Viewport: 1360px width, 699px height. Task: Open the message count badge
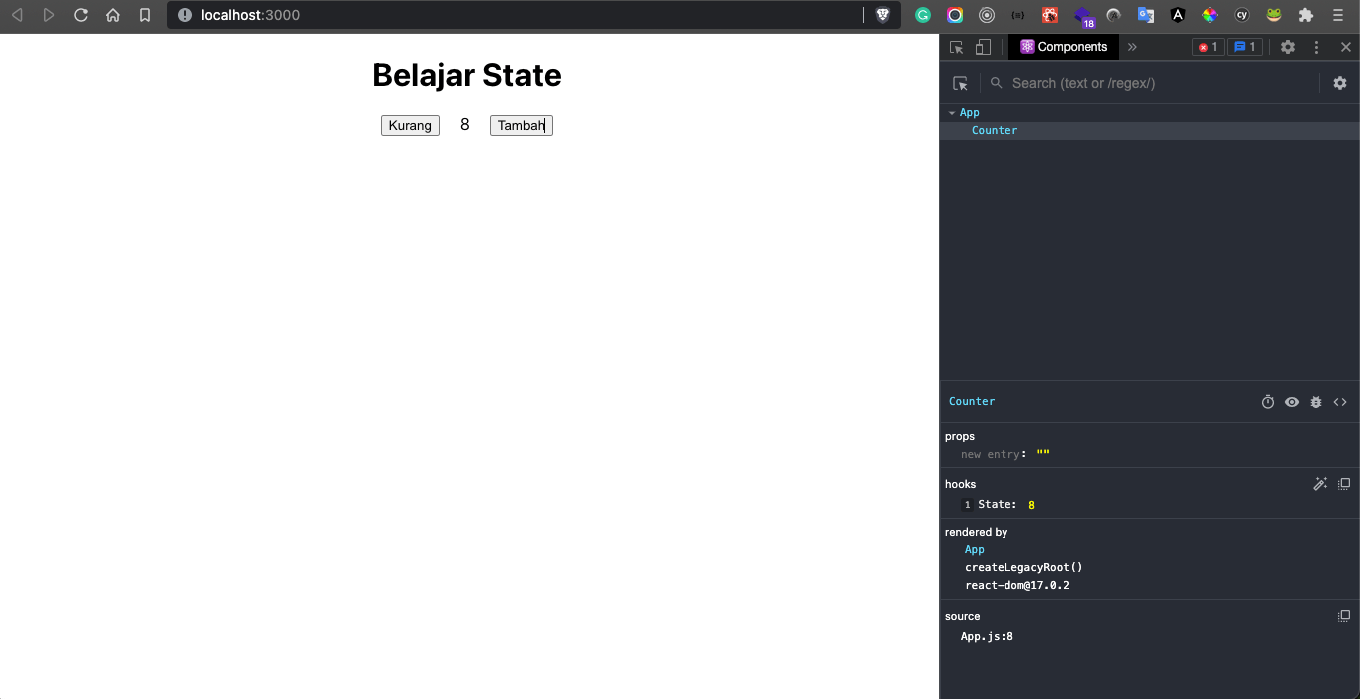point(1245,47)
